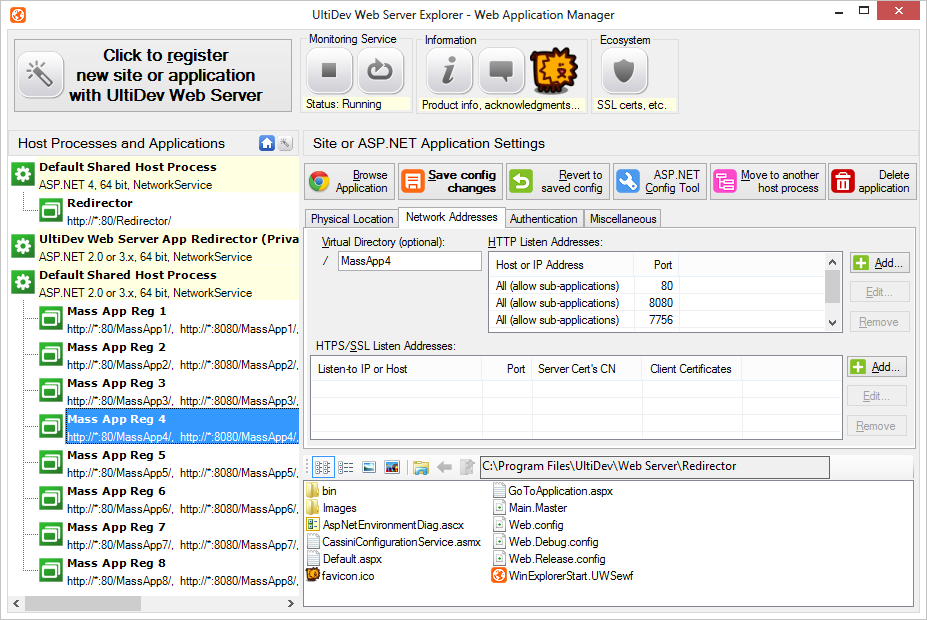
Task: Click the Virtual Directory MassApp4 field
Action: click(x=410, y=261)
